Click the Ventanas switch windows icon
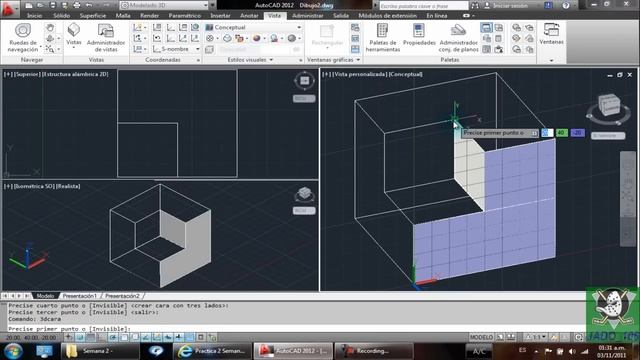The height and width of the screenshot is (360, 640). click(x=551, y=34)
